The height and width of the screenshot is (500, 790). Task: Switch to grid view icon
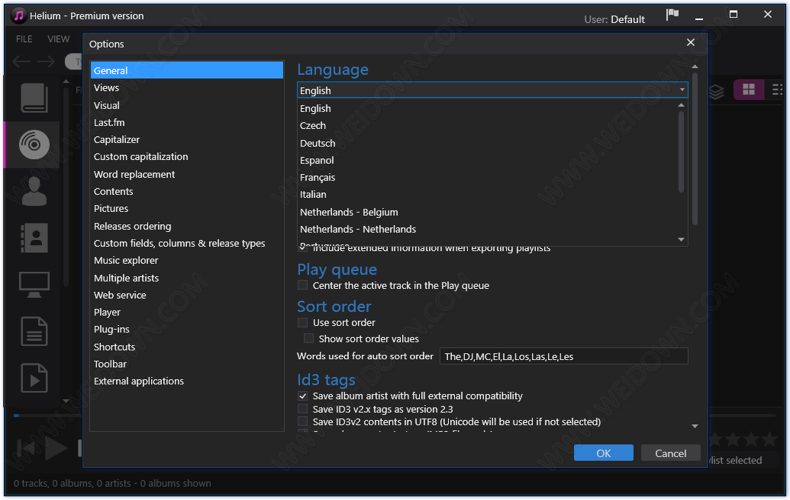tap(748, 91)
